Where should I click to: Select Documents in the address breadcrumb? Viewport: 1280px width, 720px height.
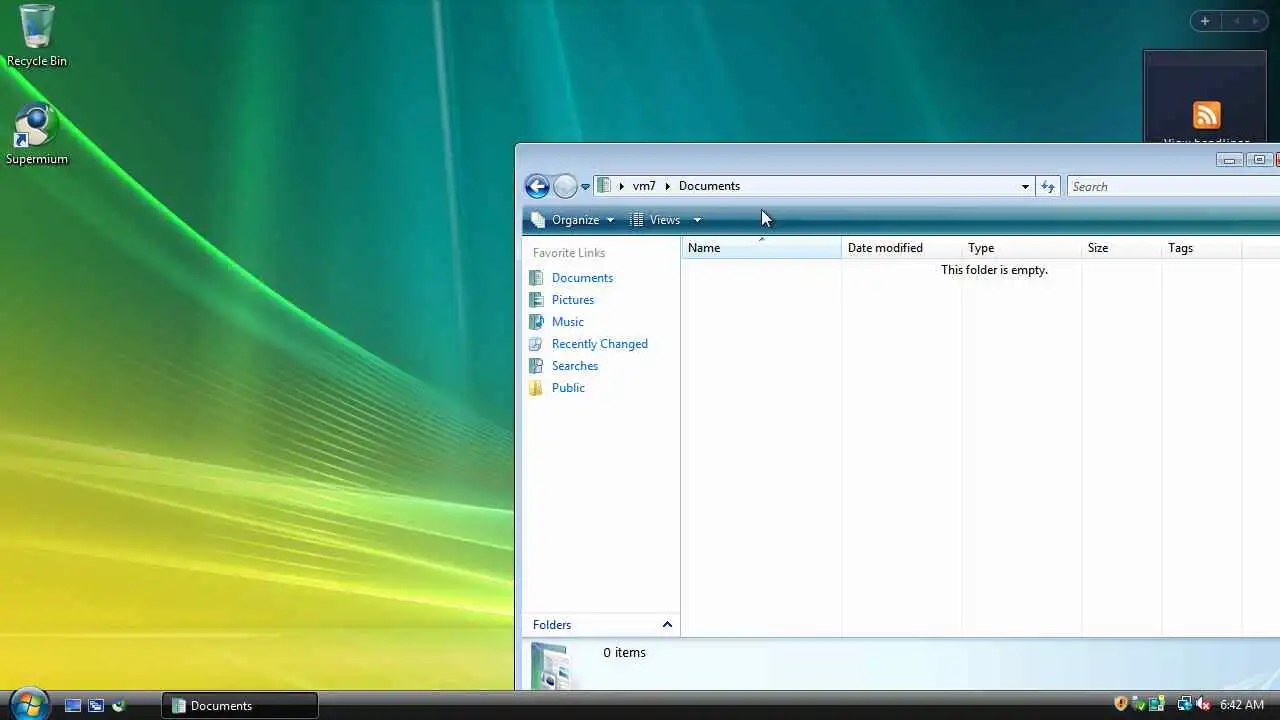pos(709,186)
